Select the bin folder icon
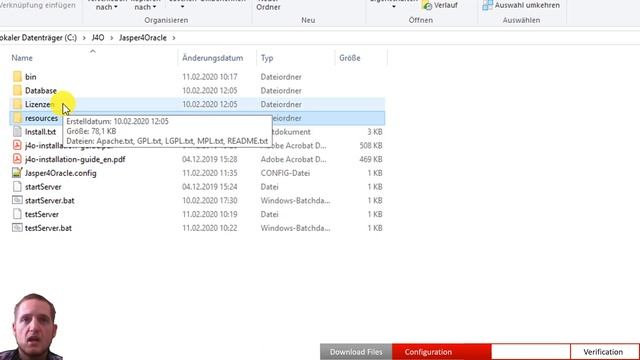This screenshot has width=640, height=360. (17, 77)
